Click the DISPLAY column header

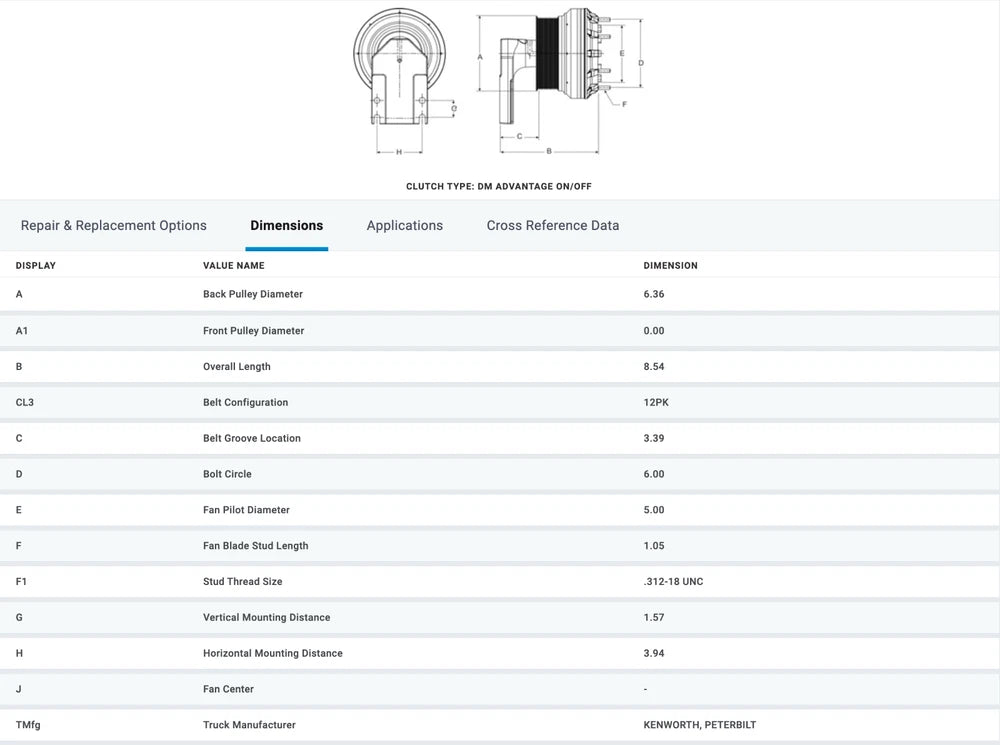pyautogui.click(x=36, y=266)
